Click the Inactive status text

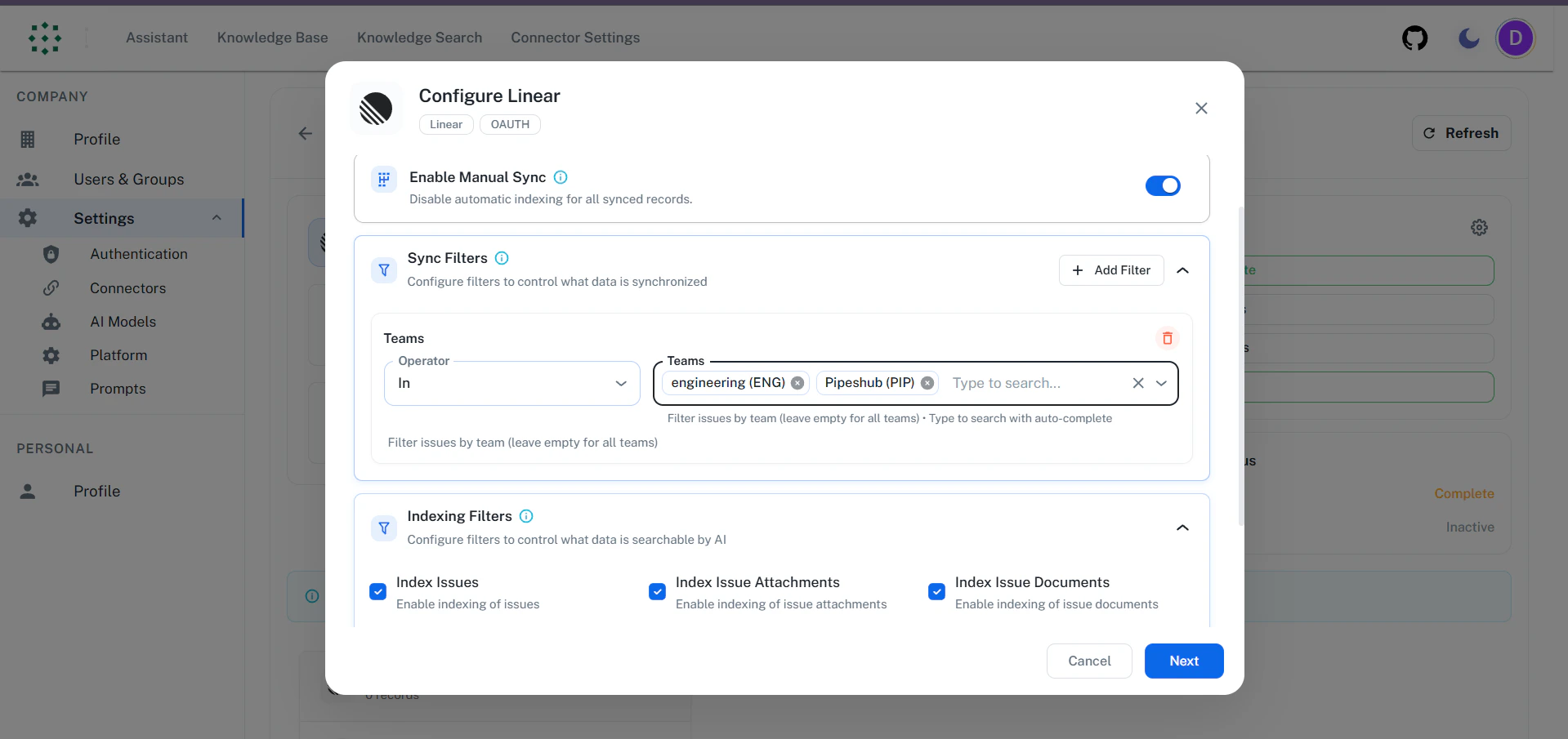(x=1470, y=527)
